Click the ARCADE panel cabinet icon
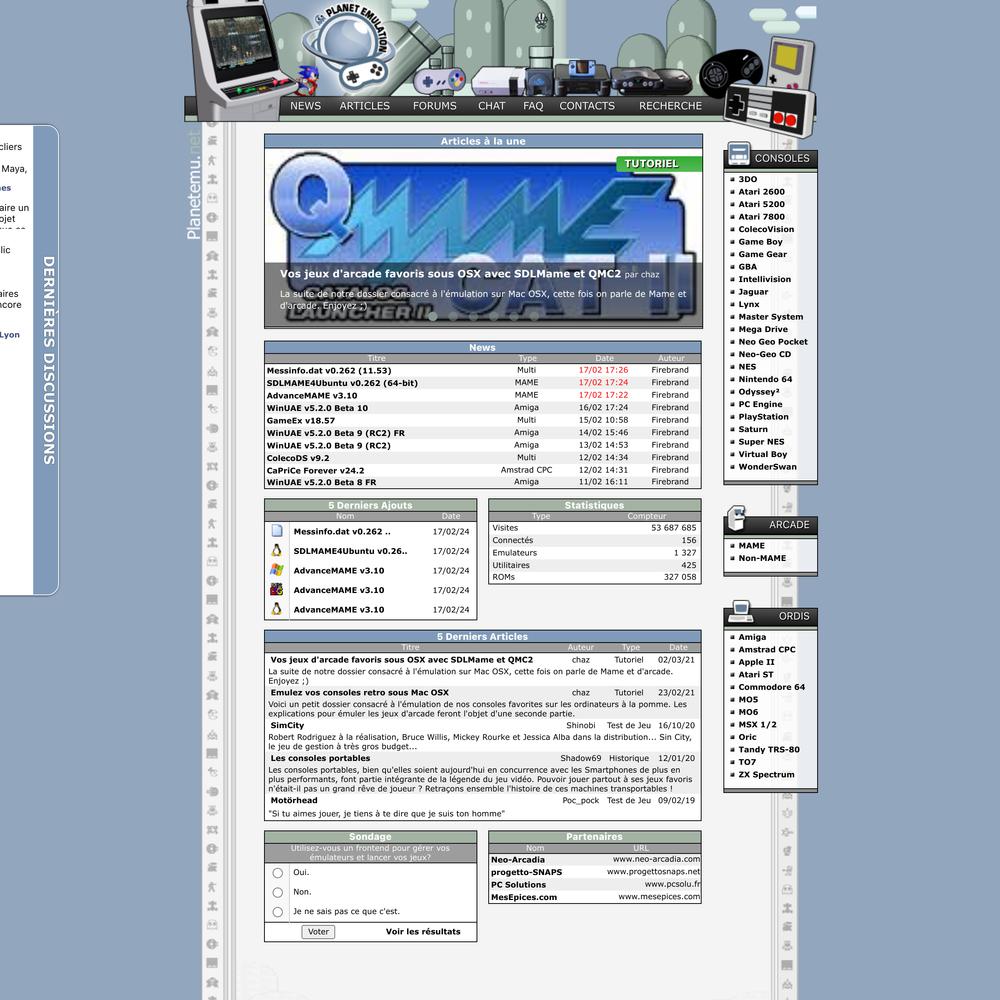The image size is (1000, 1000). pyautogui.click(x=737, y=518)
